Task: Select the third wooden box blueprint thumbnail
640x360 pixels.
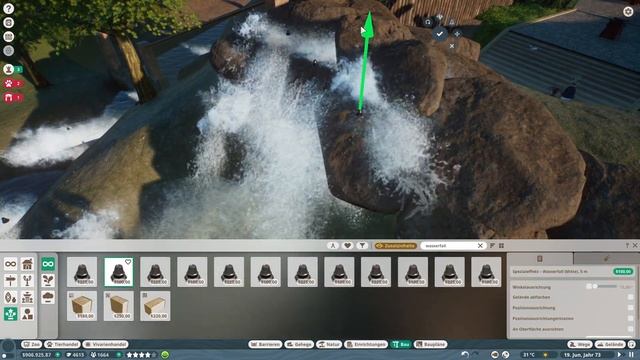Action: 155,306
